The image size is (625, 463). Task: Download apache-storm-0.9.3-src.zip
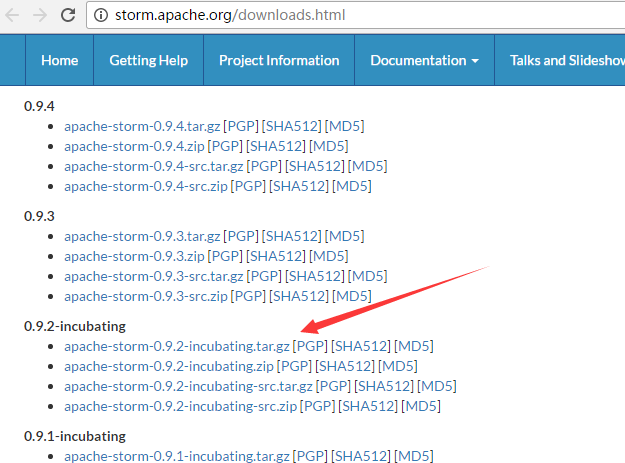coord(146,296)
